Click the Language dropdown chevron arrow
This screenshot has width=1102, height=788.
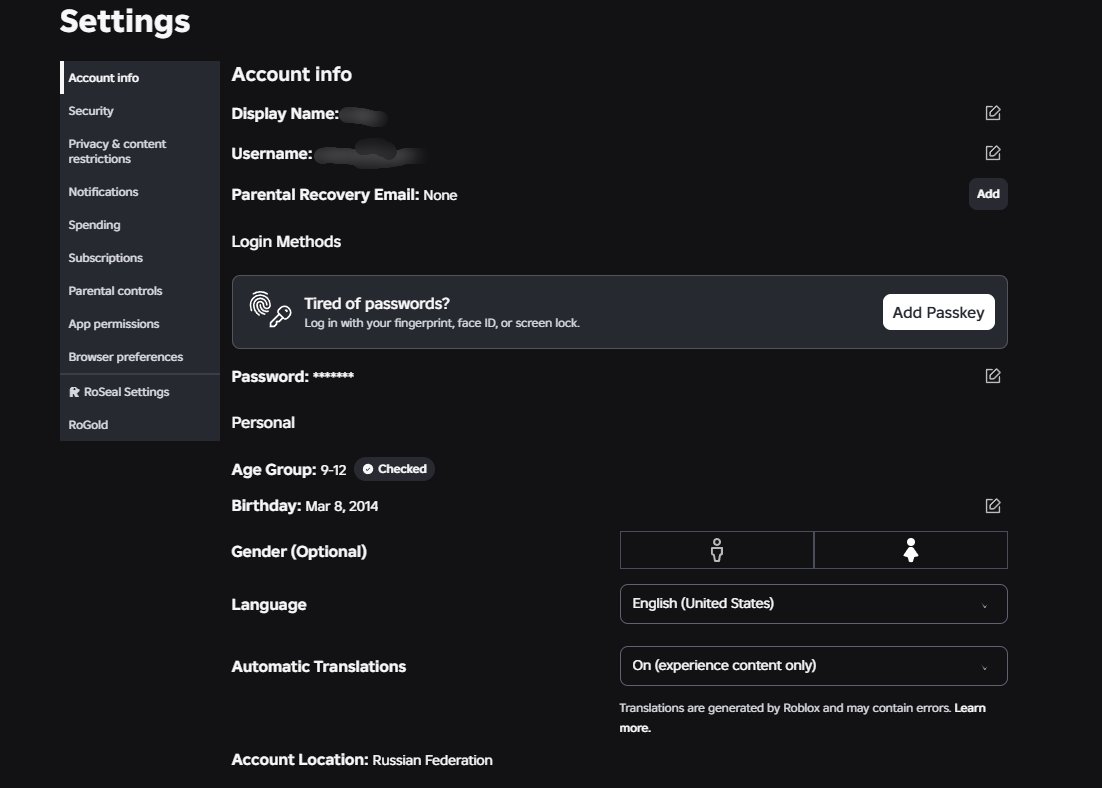coord(984,606)
